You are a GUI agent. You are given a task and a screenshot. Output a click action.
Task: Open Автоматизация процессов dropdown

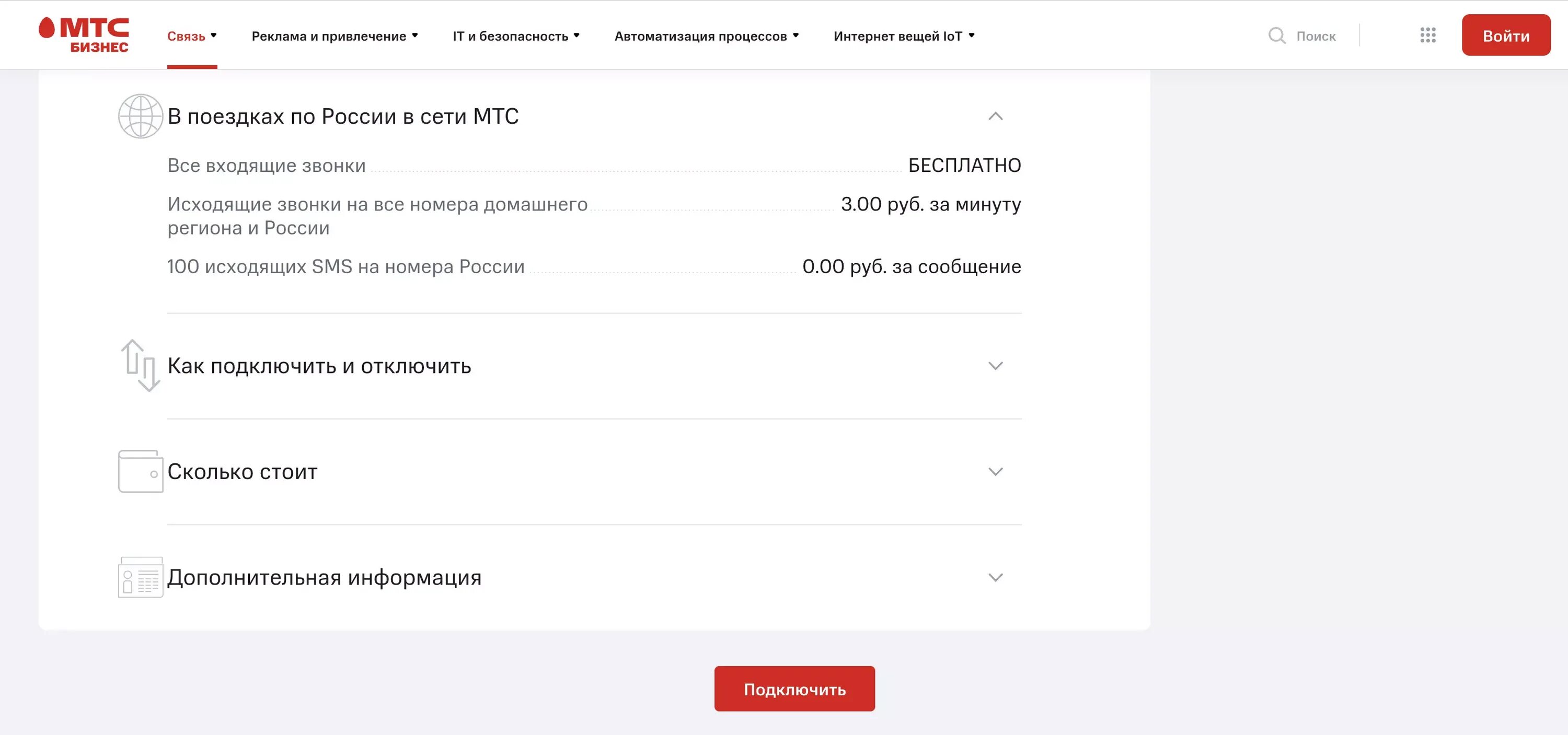tap(706, 36)
